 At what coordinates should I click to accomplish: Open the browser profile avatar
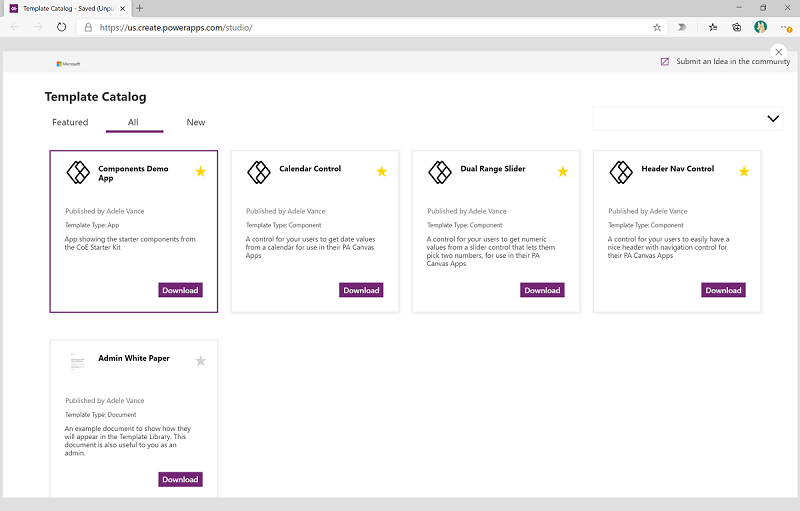click(760, 27)
